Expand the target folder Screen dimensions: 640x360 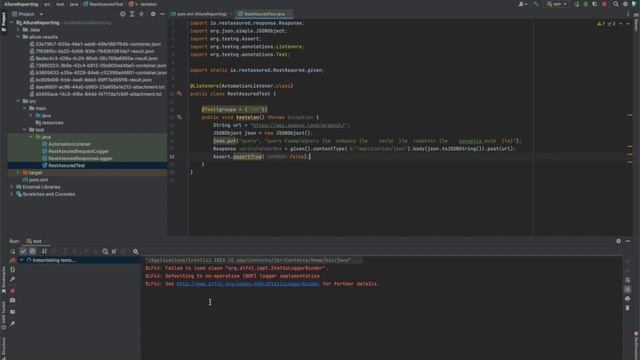18,173
